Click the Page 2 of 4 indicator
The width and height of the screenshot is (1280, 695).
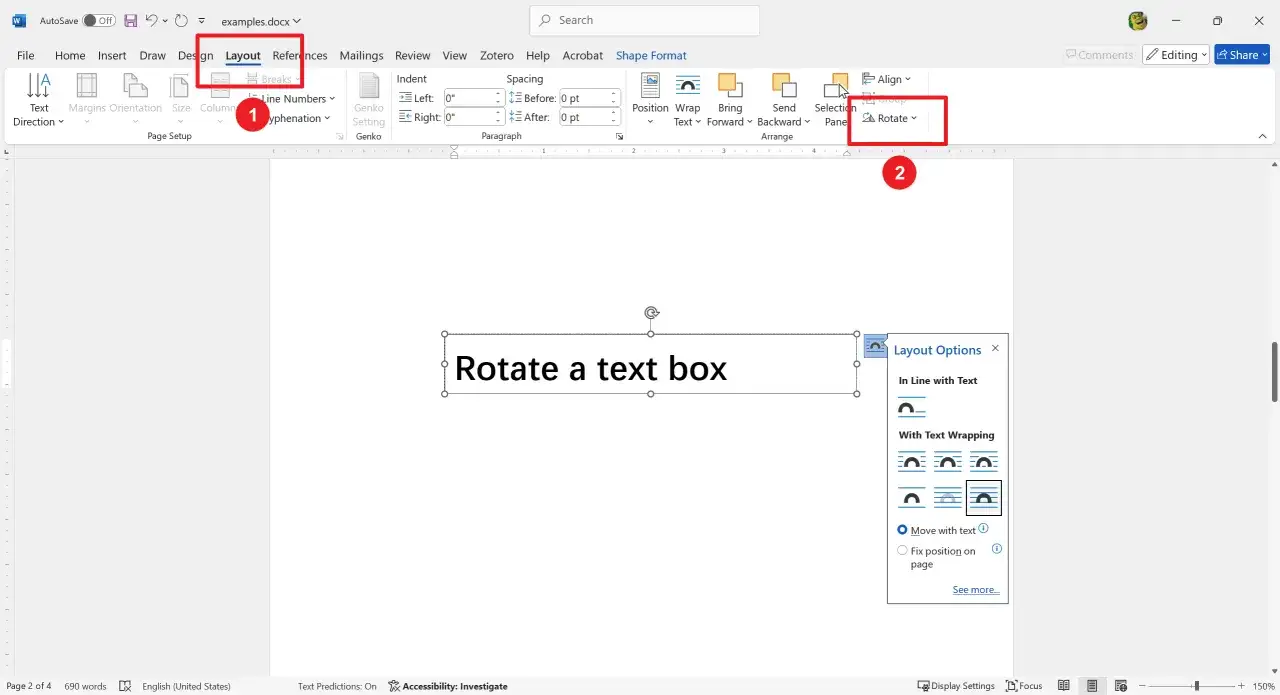[x=29, y=686]
